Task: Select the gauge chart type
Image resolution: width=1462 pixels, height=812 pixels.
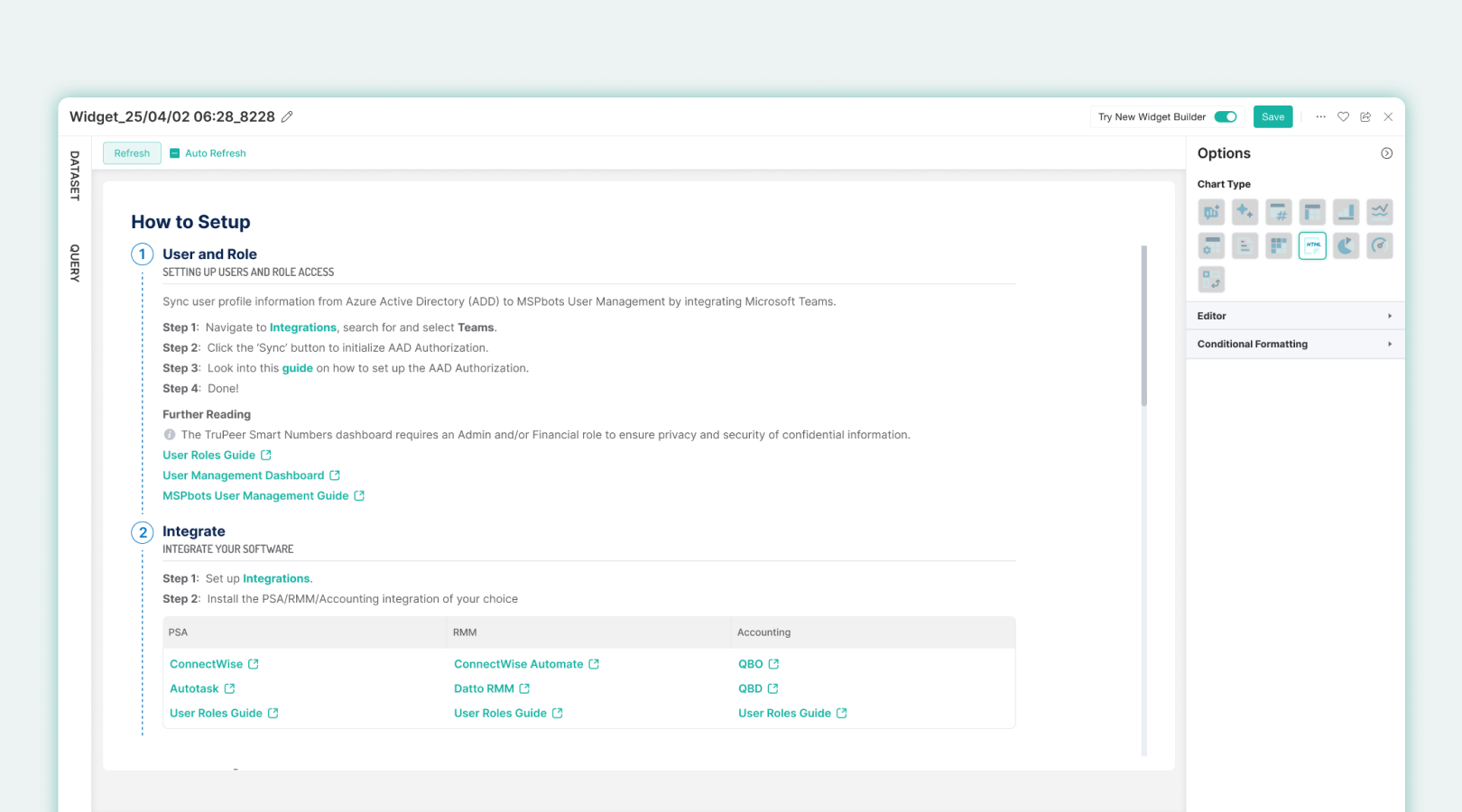Action: [1380, 245]
